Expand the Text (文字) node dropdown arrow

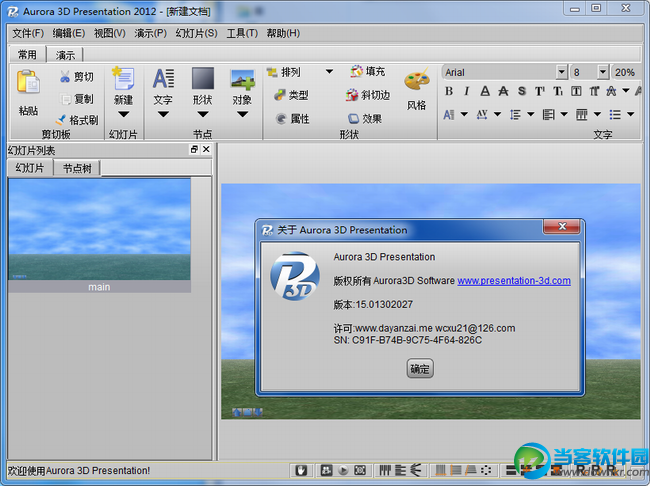coord(163,114)
